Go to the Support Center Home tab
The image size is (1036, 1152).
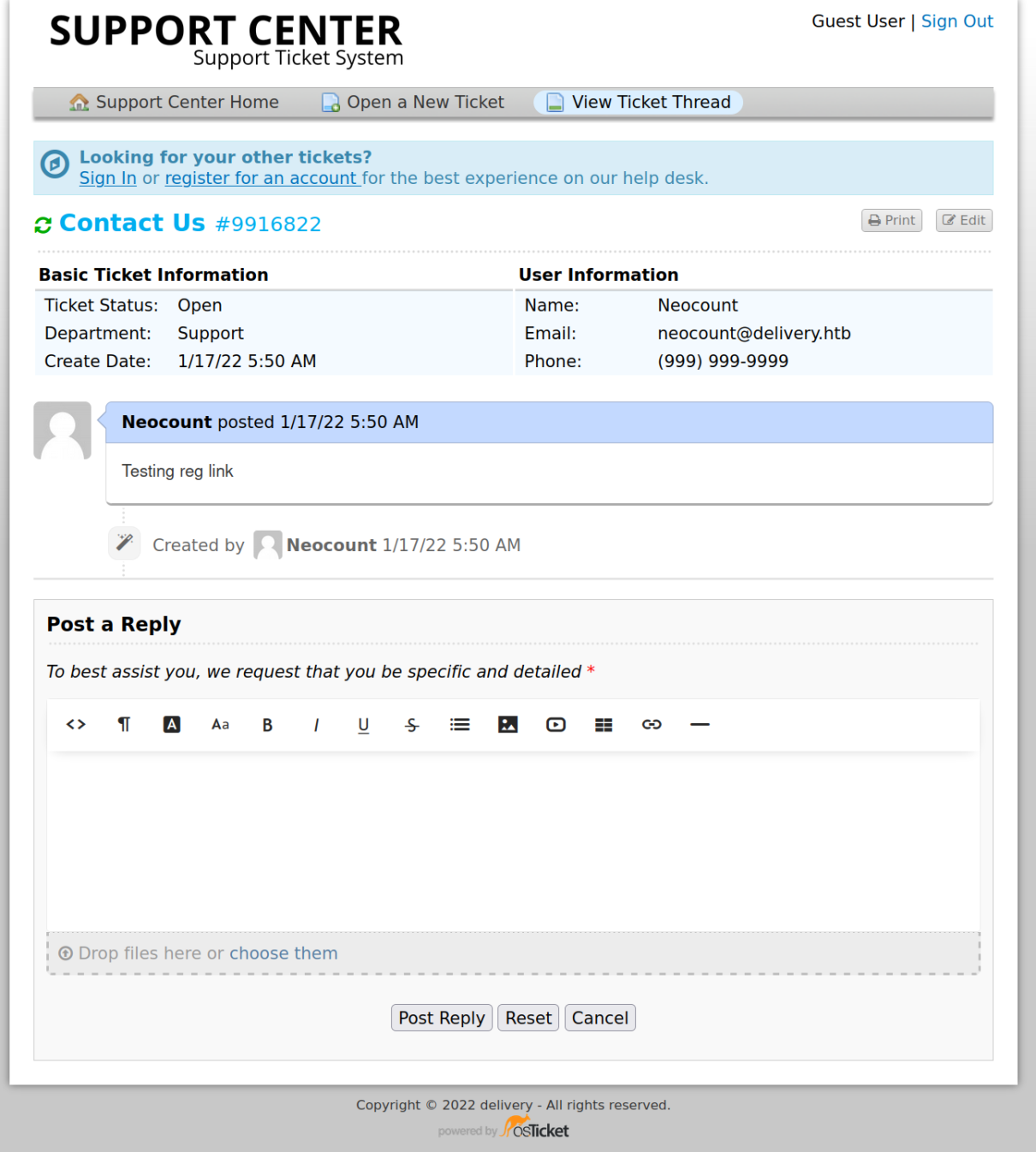tap(175, 103)
